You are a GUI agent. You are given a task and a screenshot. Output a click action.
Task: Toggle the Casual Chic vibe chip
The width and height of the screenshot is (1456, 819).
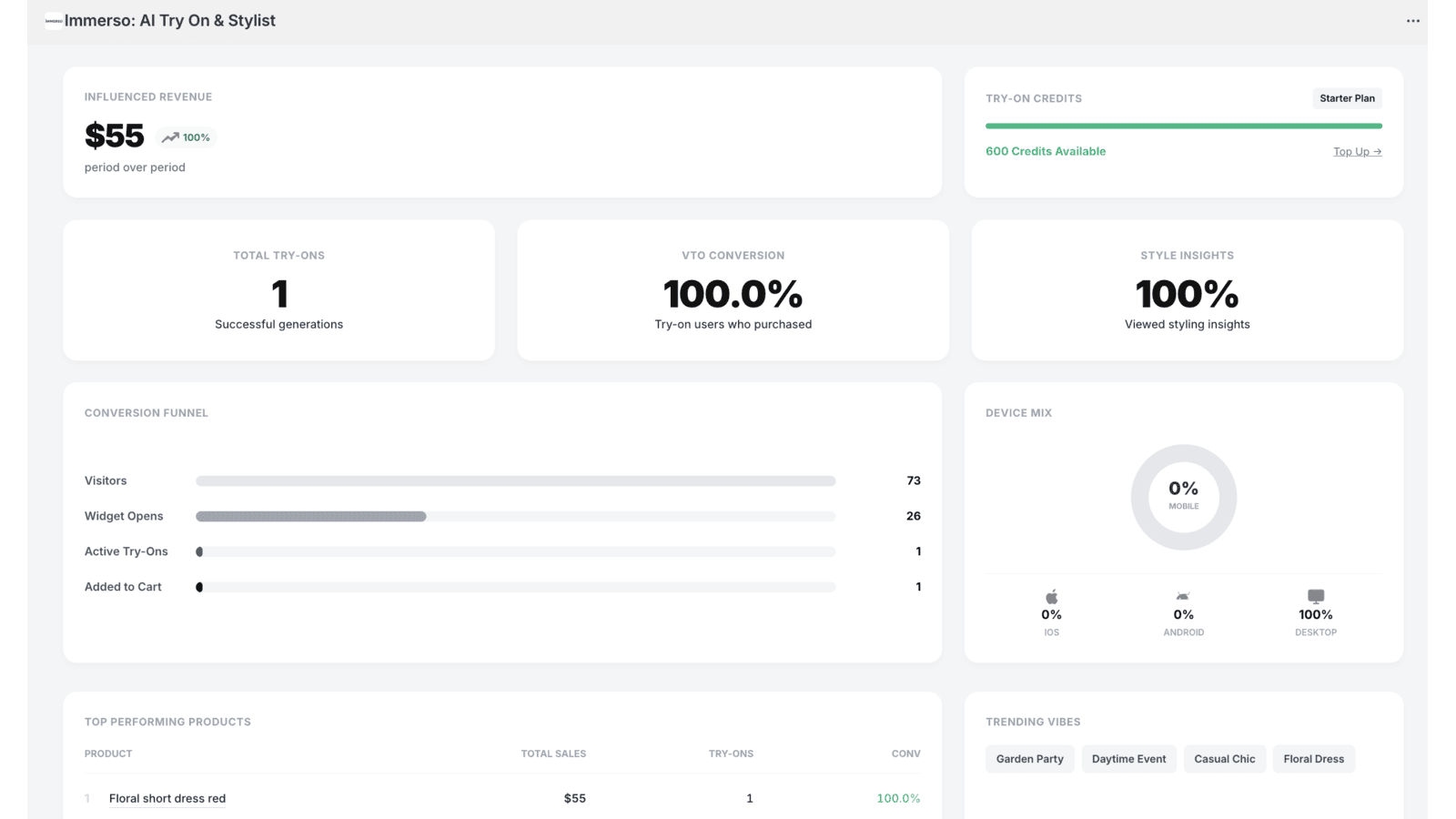1224,758
